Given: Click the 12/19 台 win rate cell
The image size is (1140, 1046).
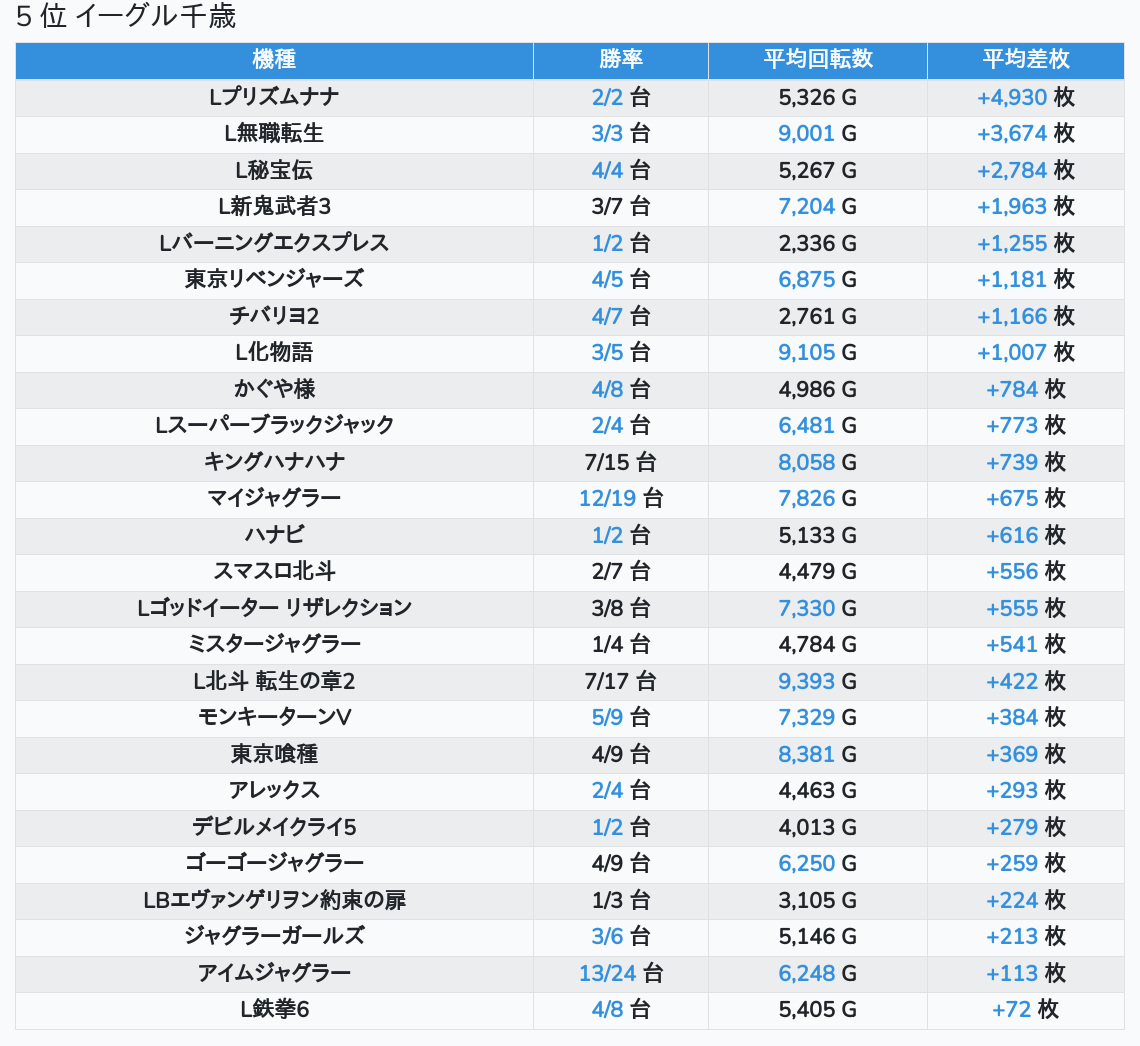Looking at the screenshot, I should [x=620, y=498].
